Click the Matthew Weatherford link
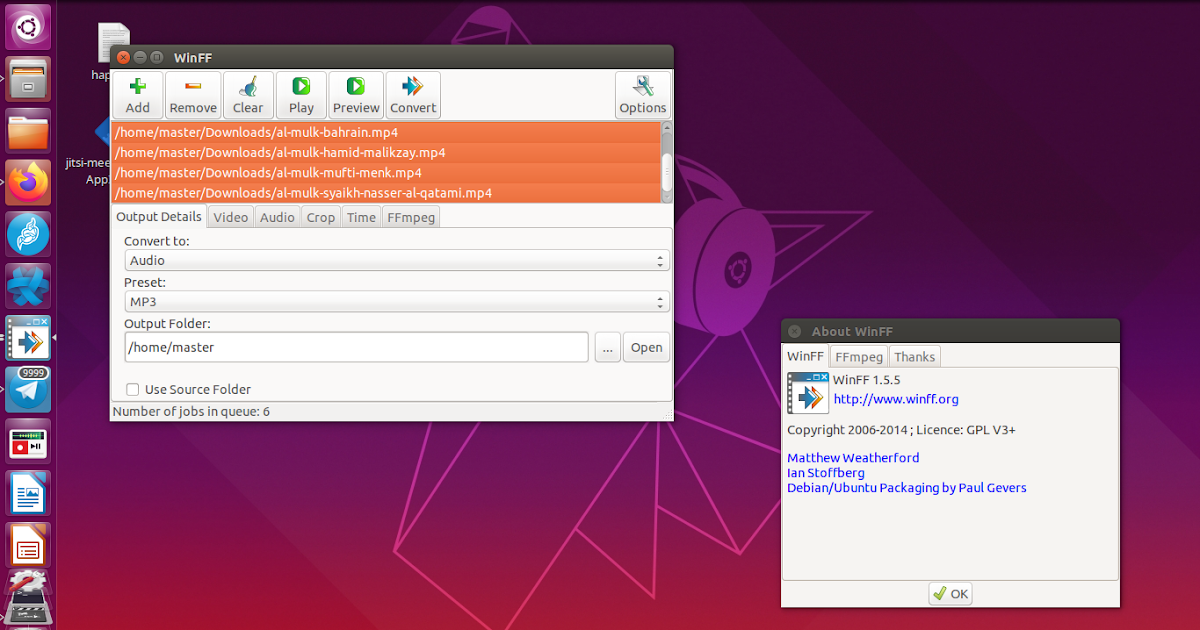The image size is (1200, 630). coord(853,457)
